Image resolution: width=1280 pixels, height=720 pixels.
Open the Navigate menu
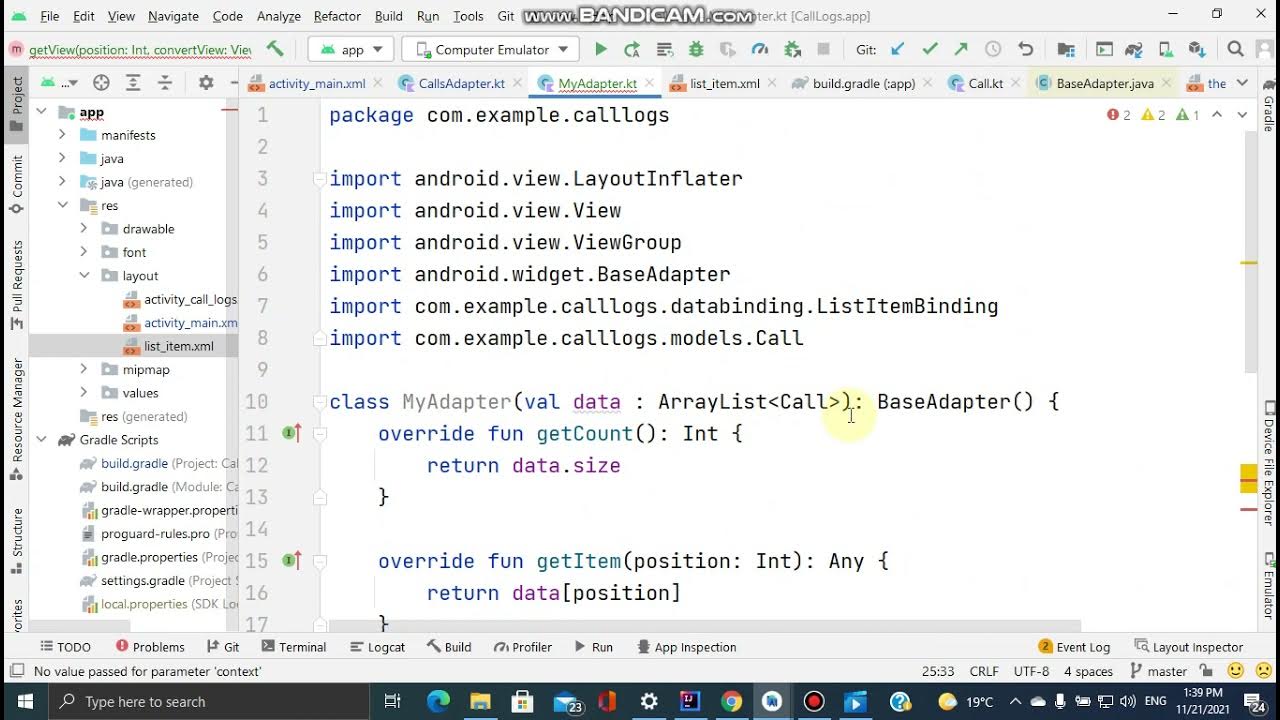pyautogui.click(x=173, y=16)
